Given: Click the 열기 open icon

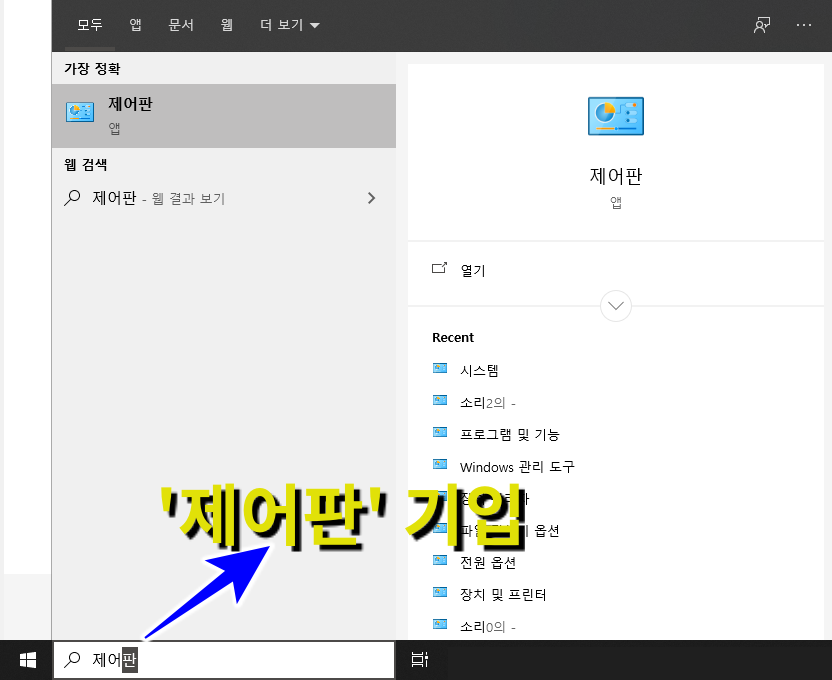Looking at the screenshot, I should 439,268.
